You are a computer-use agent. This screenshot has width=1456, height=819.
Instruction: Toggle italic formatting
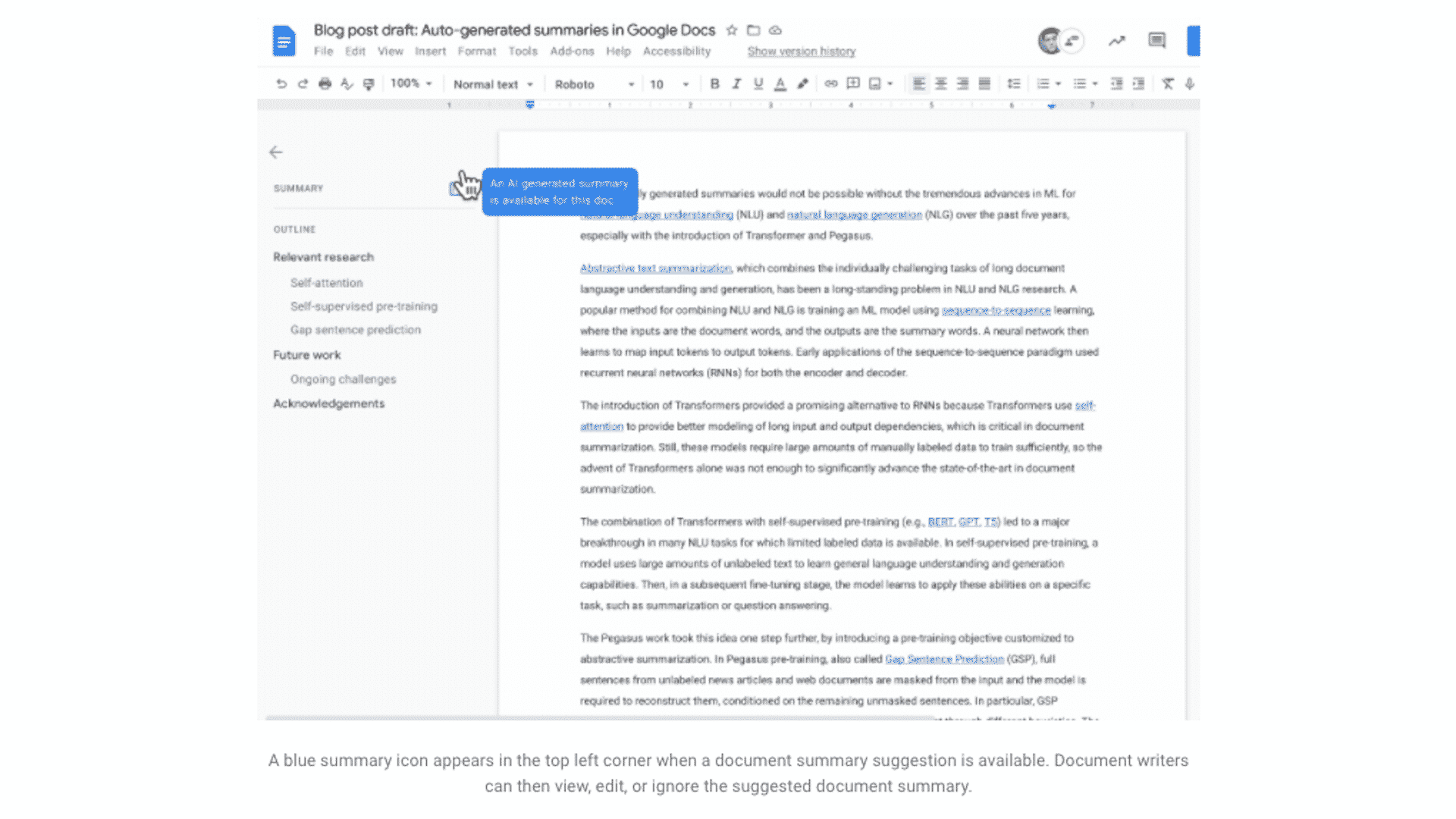[736, 84]
